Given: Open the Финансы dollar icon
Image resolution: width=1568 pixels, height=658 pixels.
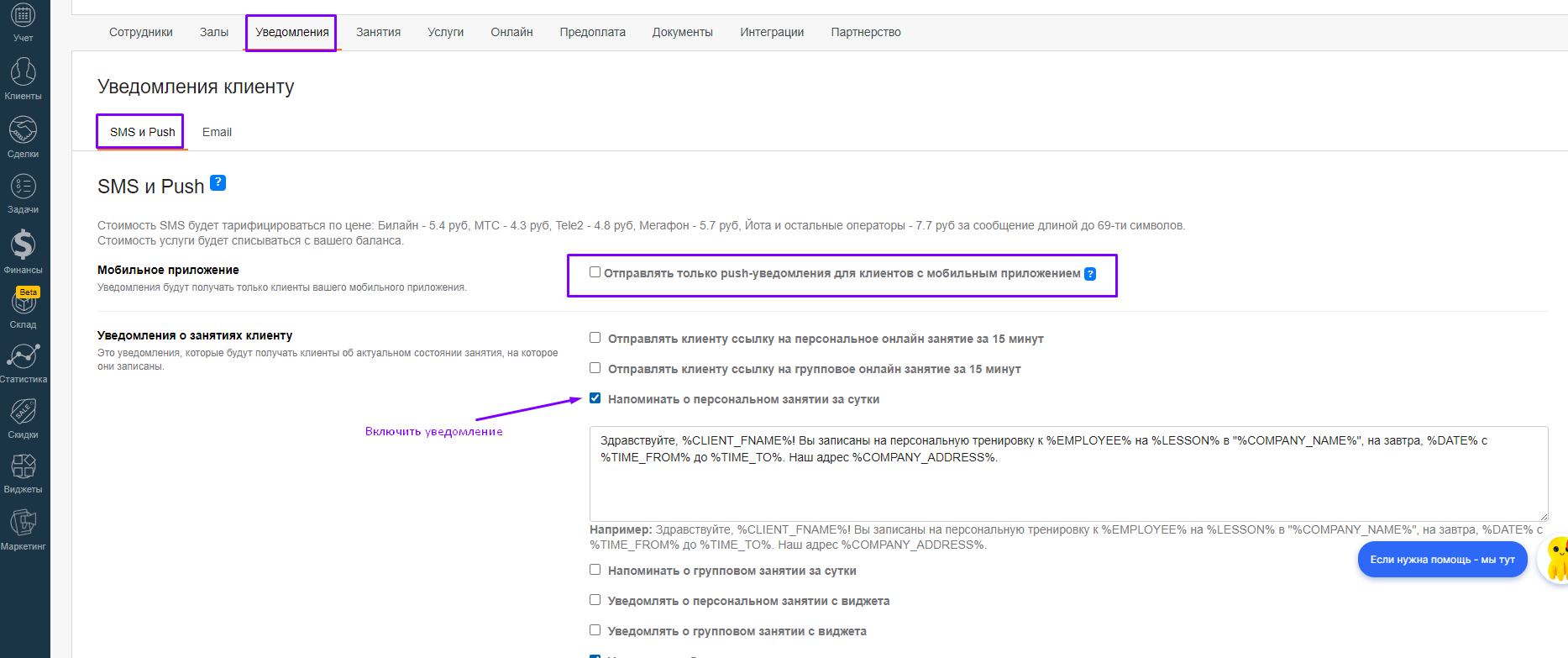Looking at the screenshot, I should click(x=23, y=250).
